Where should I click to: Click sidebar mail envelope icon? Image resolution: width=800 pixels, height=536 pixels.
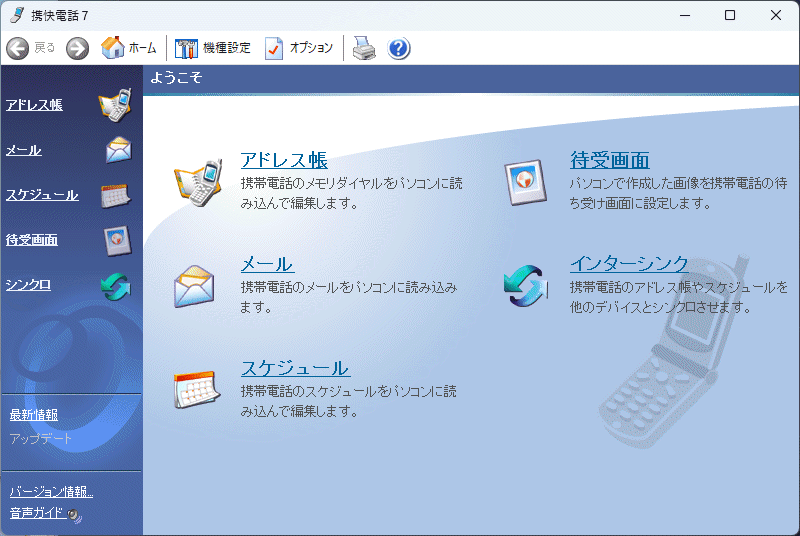click(x=118, y=150)
